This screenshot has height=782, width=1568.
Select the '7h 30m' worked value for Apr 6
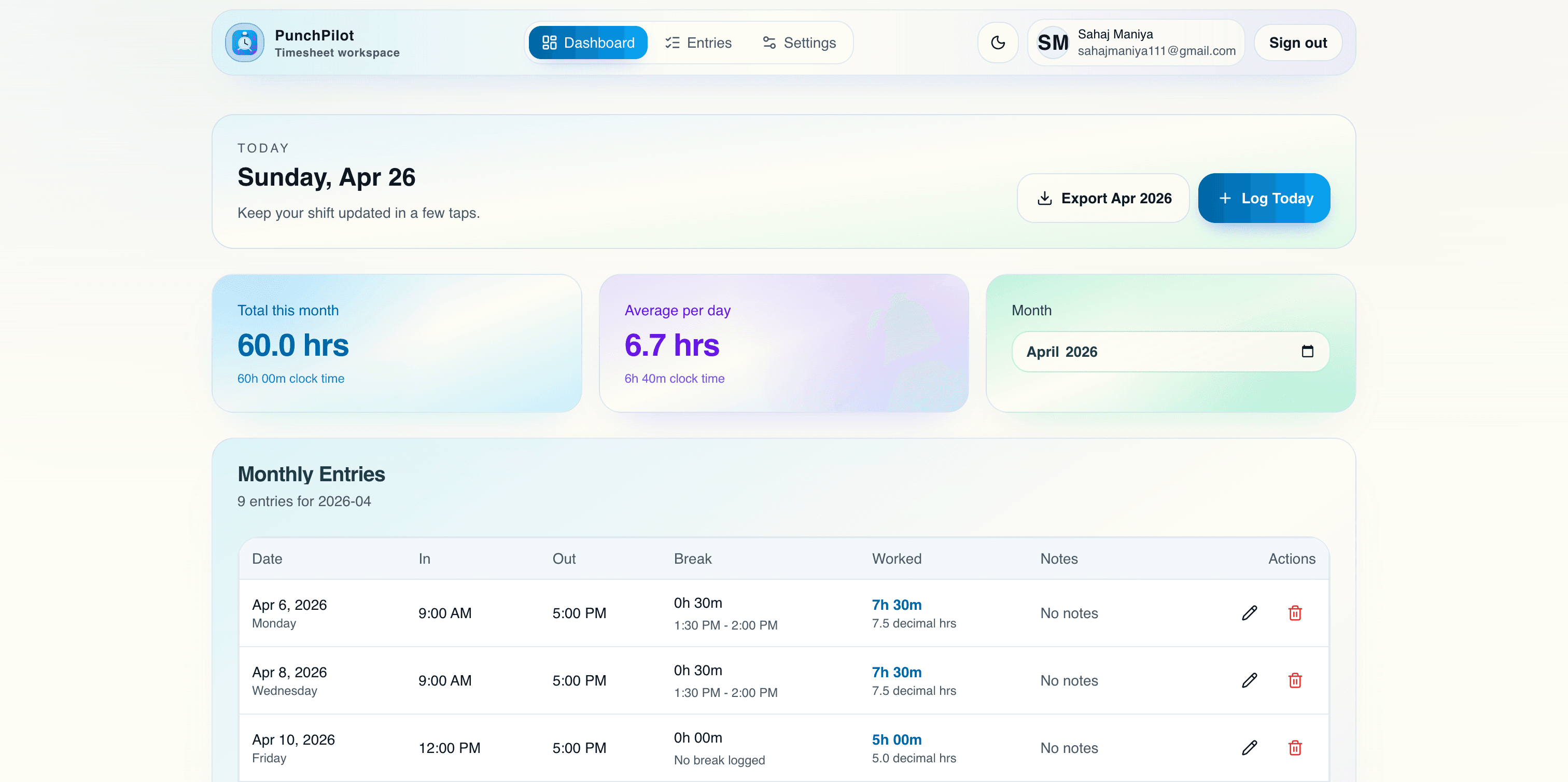point(896,605)
